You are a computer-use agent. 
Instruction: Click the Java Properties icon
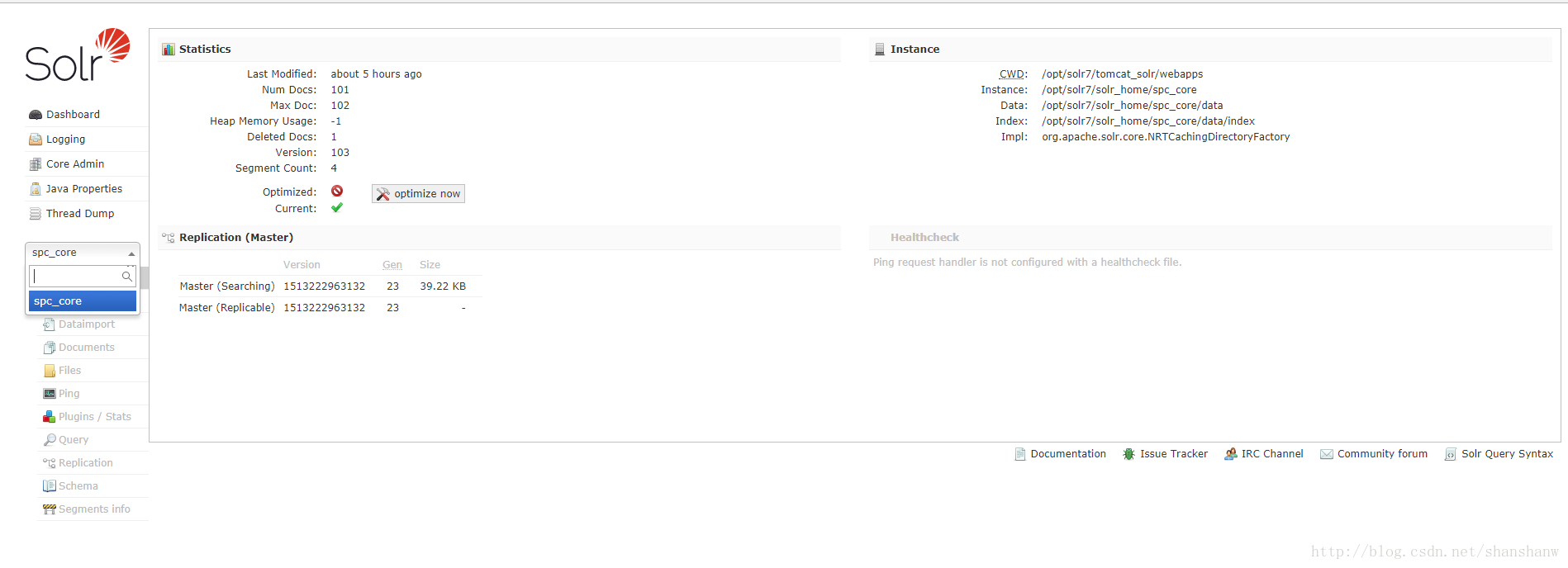[36, 189]
